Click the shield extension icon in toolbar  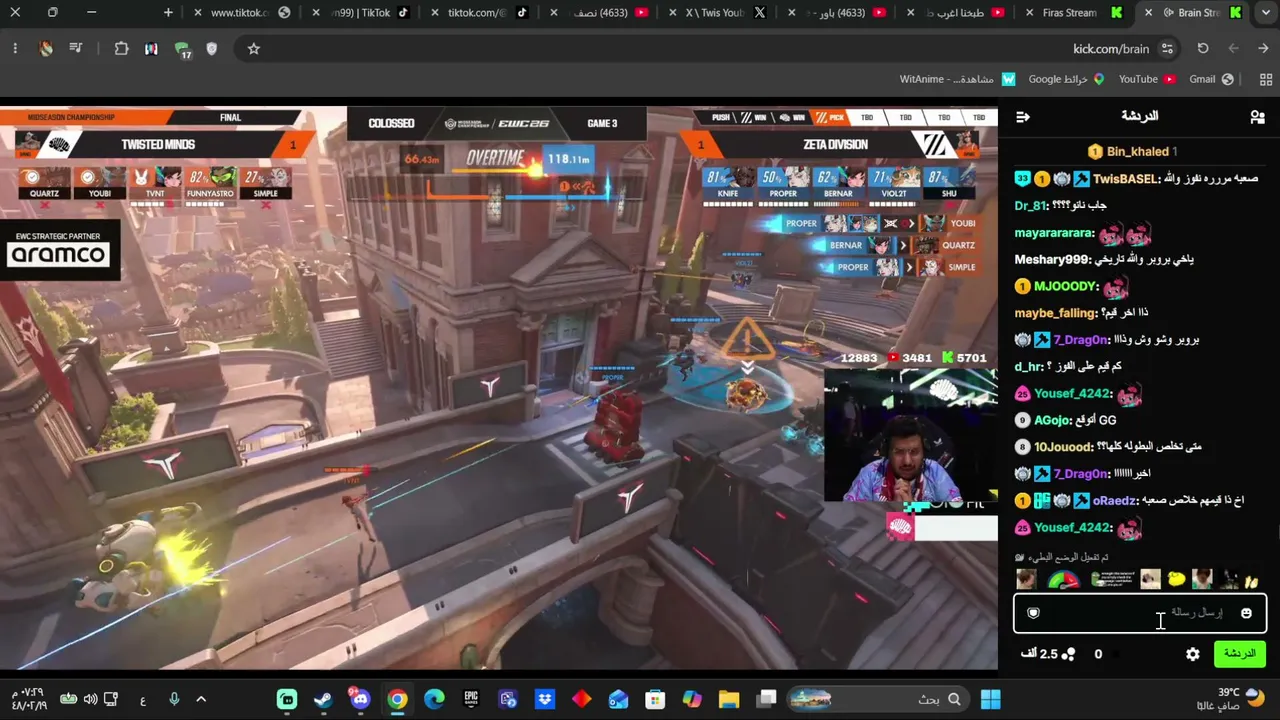pyautogui.click(x=211, y=49)
